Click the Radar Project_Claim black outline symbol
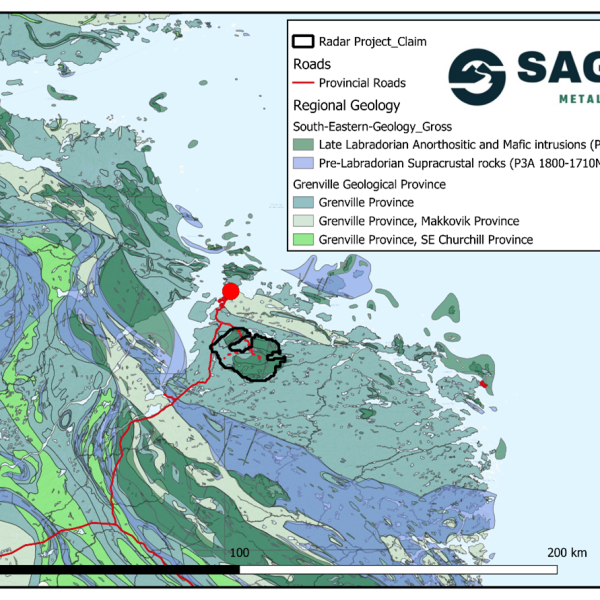This screenshot has height=600, width=600. [303, 42]
